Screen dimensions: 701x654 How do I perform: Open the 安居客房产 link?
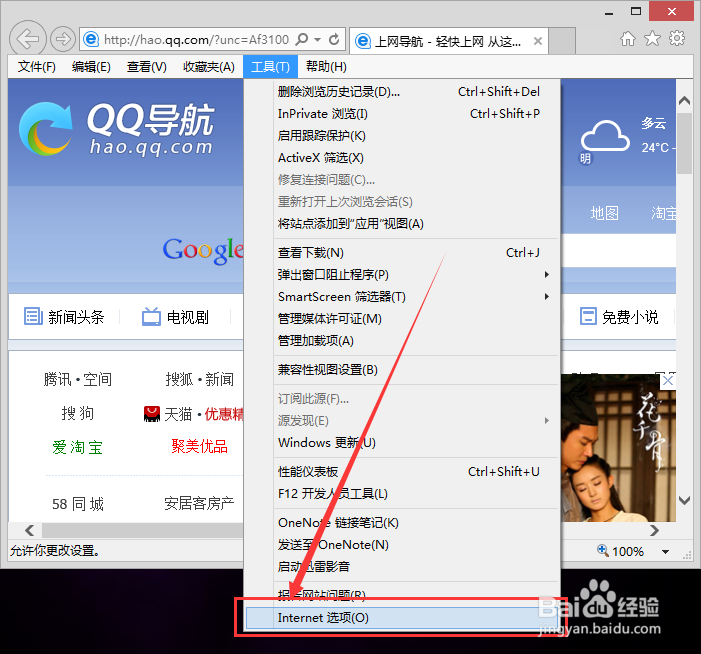pyautogui.click(x=199, y=503)
